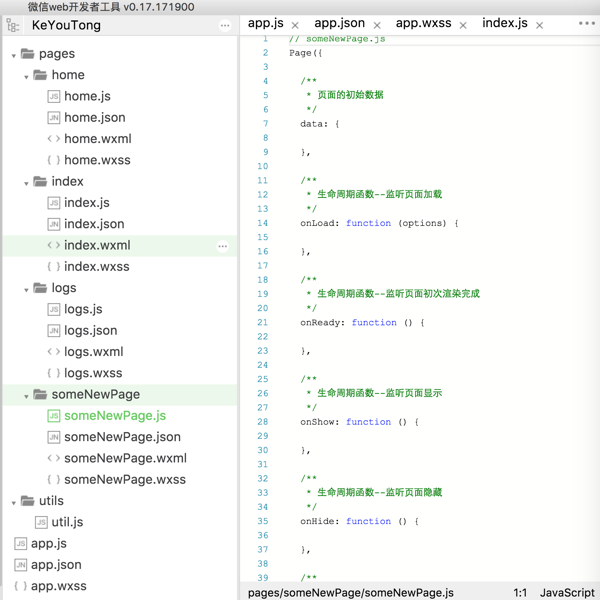Click the braces icon beside home.wxss
Image resolution: width=600 pixels, height=600 pixels.
coord(54,160)
